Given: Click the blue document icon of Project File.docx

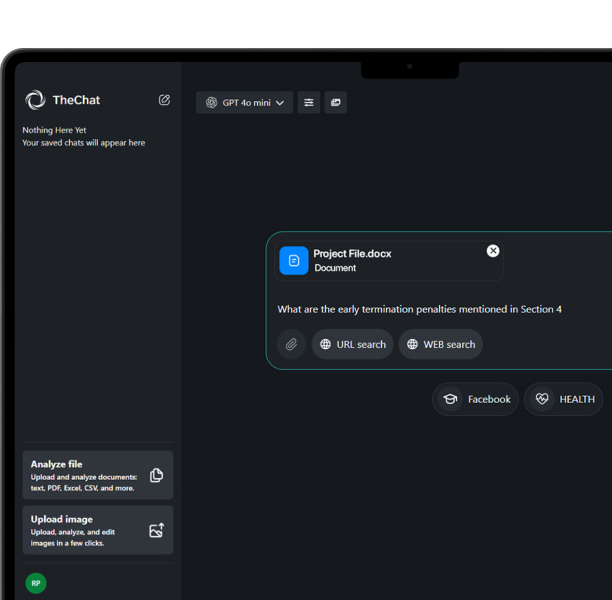Looking at the screenshot, I should [x=294, y=260].
